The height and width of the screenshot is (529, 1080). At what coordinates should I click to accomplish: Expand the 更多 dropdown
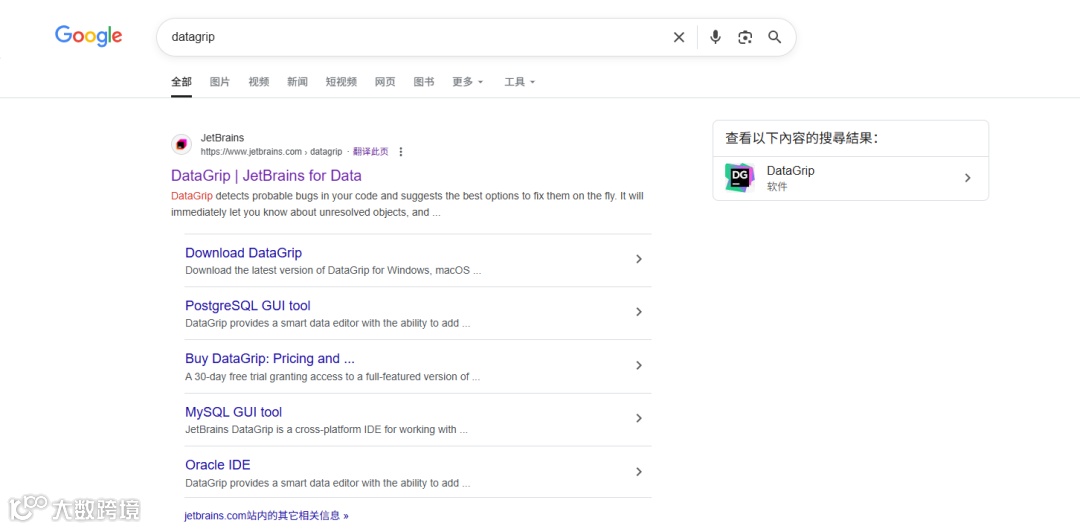468,81
